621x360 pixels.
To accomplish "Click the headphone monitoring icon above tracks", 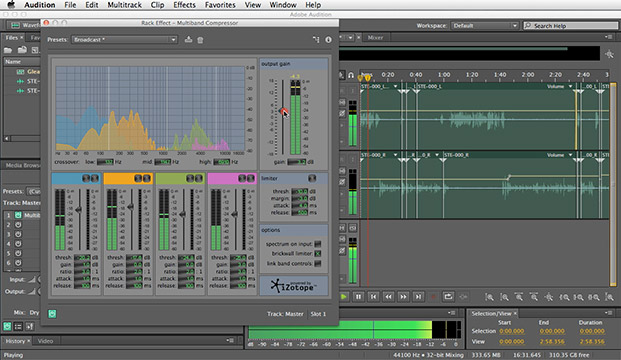I will click(351, 75).
